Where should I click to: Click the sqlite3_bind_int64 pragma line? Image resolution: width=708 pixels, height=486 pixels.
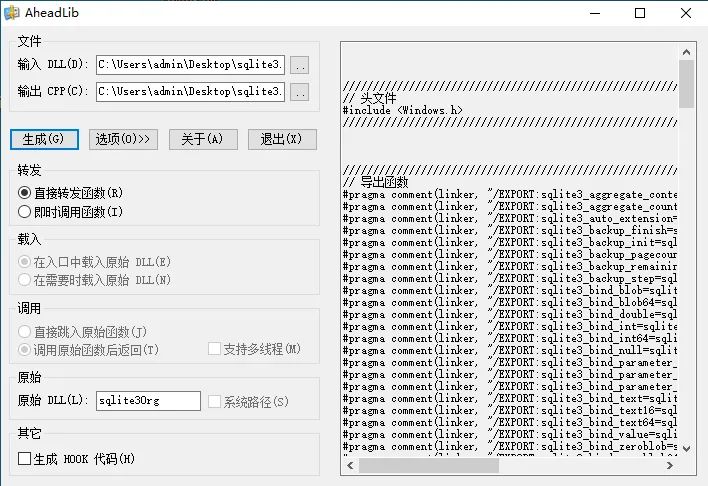pyautogui.click(x=510, y=338)
